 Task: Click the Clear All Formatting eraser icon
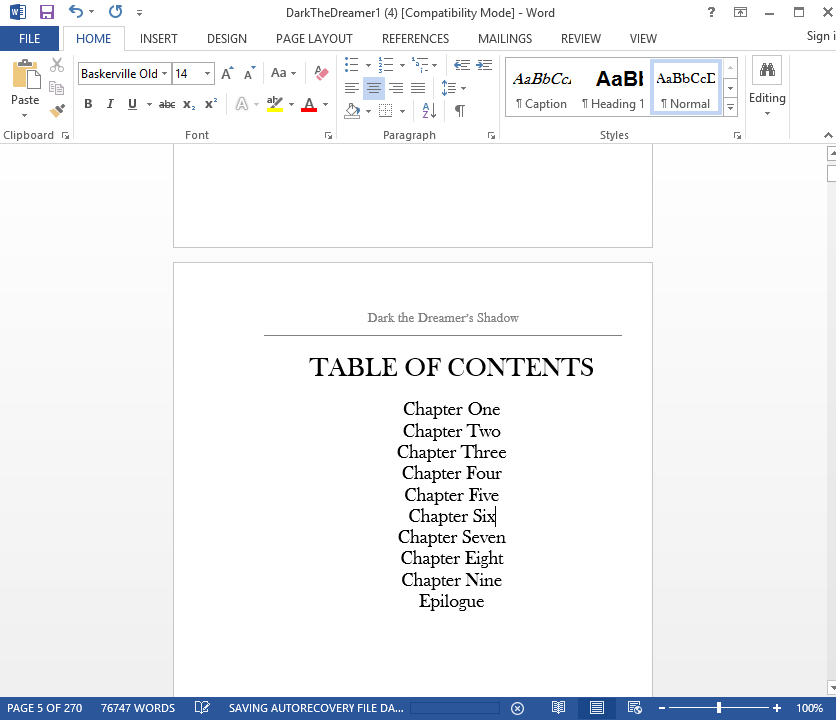tap(321, 73)
